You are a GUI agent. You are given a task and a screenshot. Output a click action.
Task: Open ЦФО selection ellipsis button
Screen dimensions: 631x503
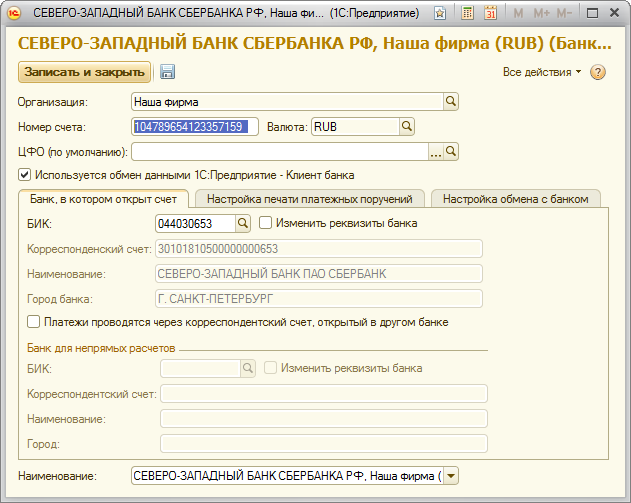436,152
